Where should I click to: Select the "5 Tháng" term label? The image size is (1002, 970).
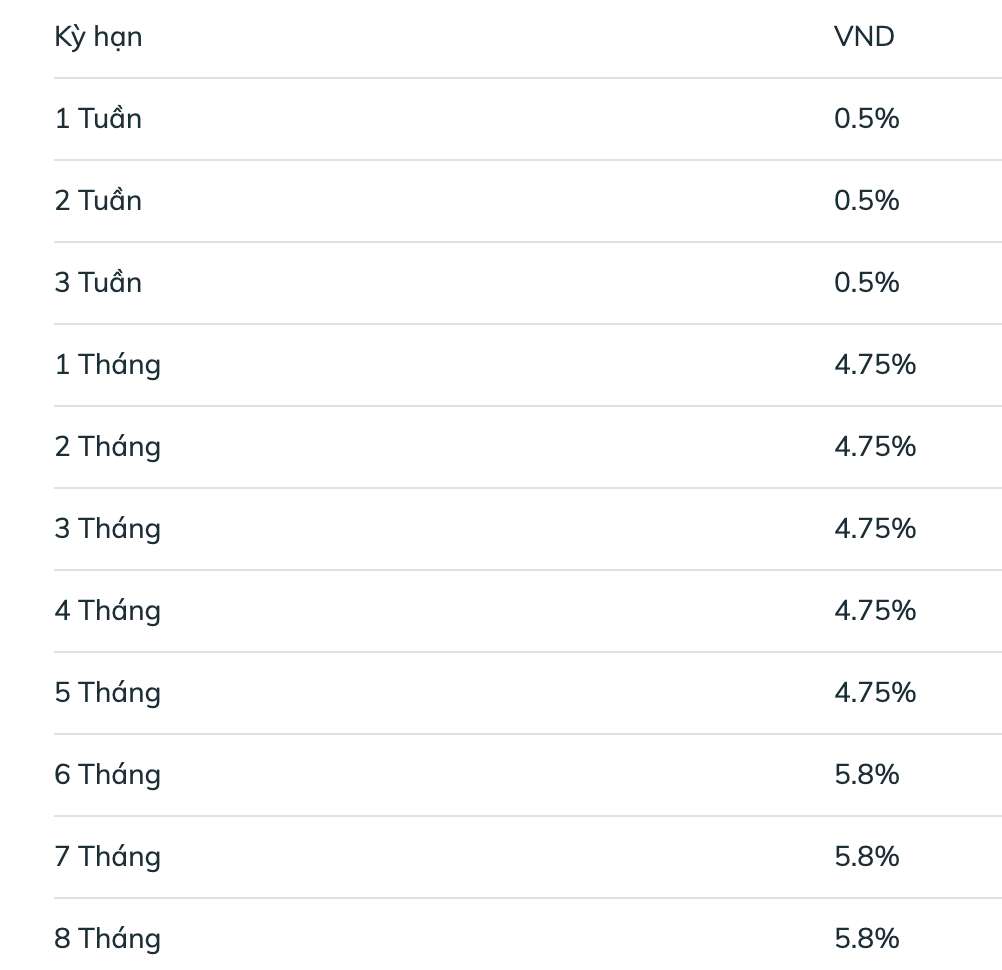click(107, 693)
